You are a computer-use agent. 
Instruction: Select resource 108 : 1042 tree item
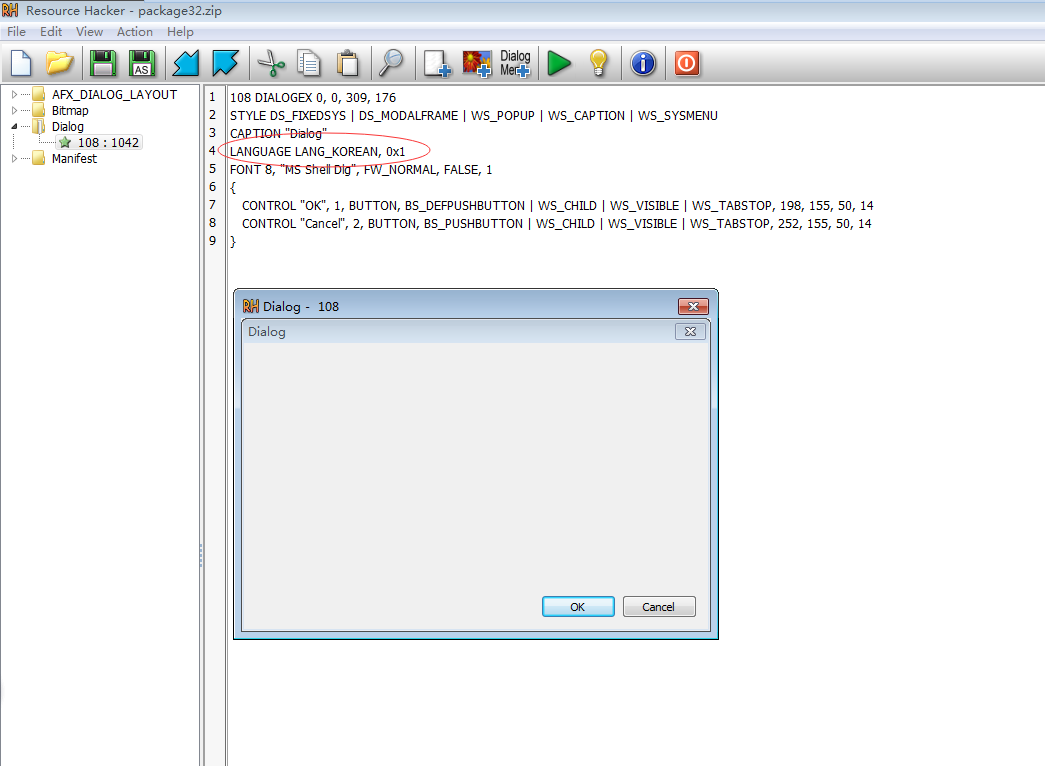pyautogui.click(x=99, y=143)
